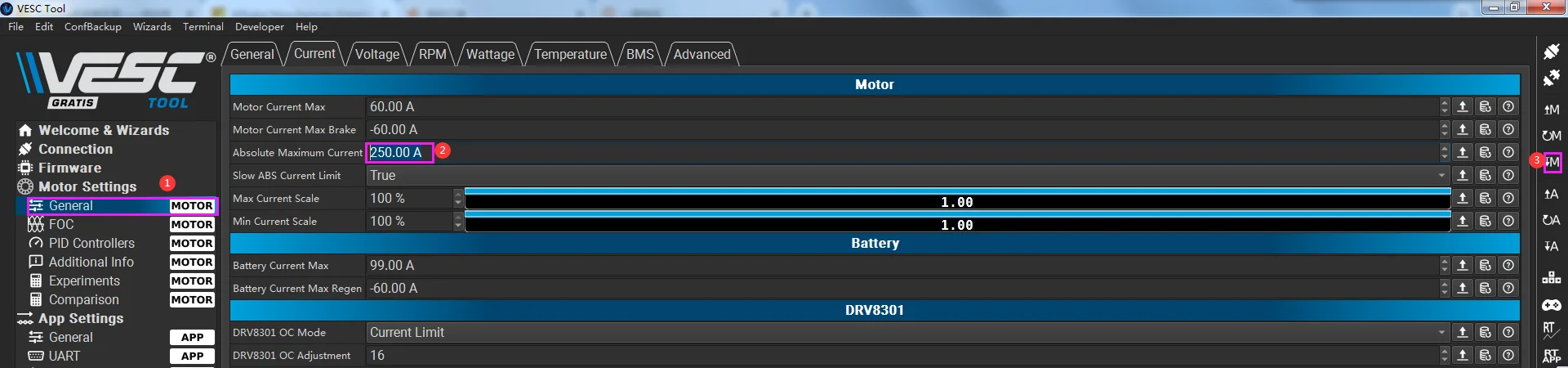The width and height of the screenshot is (1568, 368).
Task: Read current value for Absolute Maximum Current row
Action: pos(1463,152)
